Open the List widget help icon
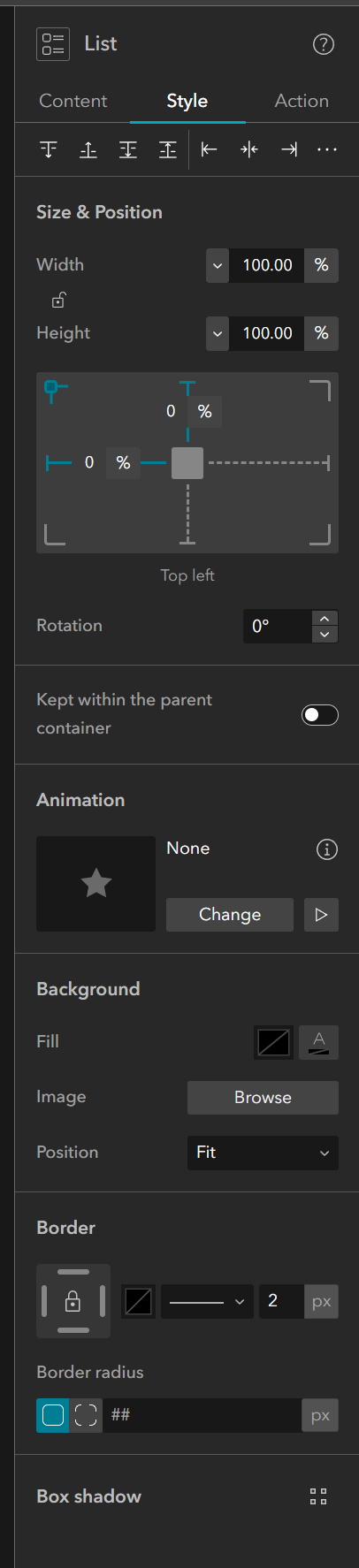This screenshot has width=359, height=1568. point(324,44)
